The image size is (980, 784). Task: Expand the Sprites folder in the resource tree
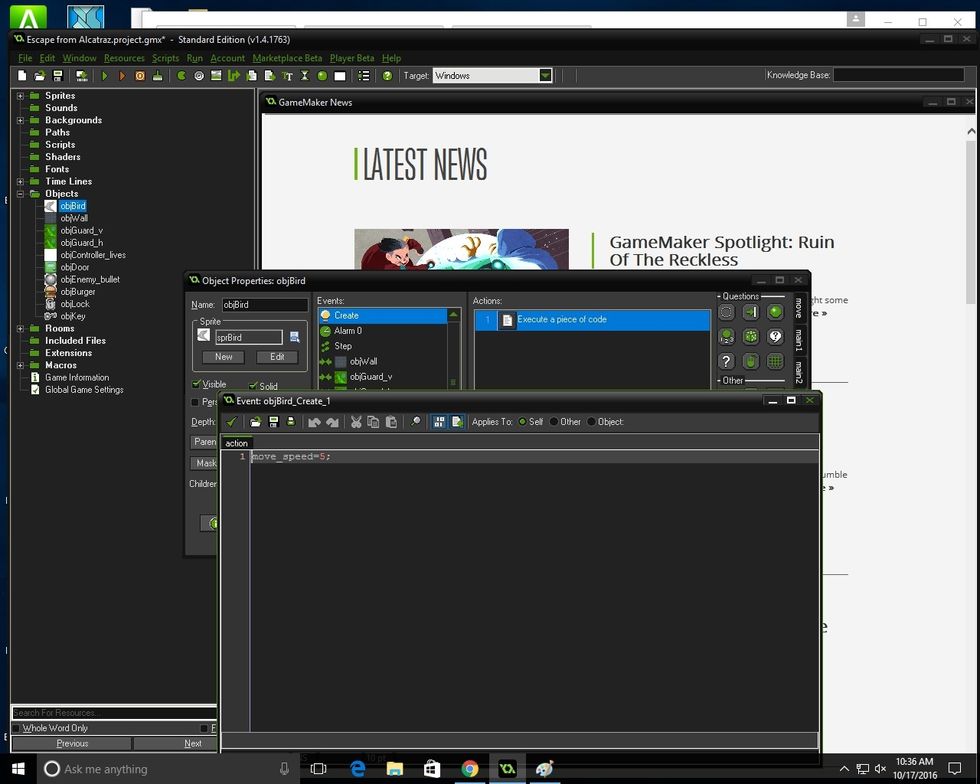[20, 96]
